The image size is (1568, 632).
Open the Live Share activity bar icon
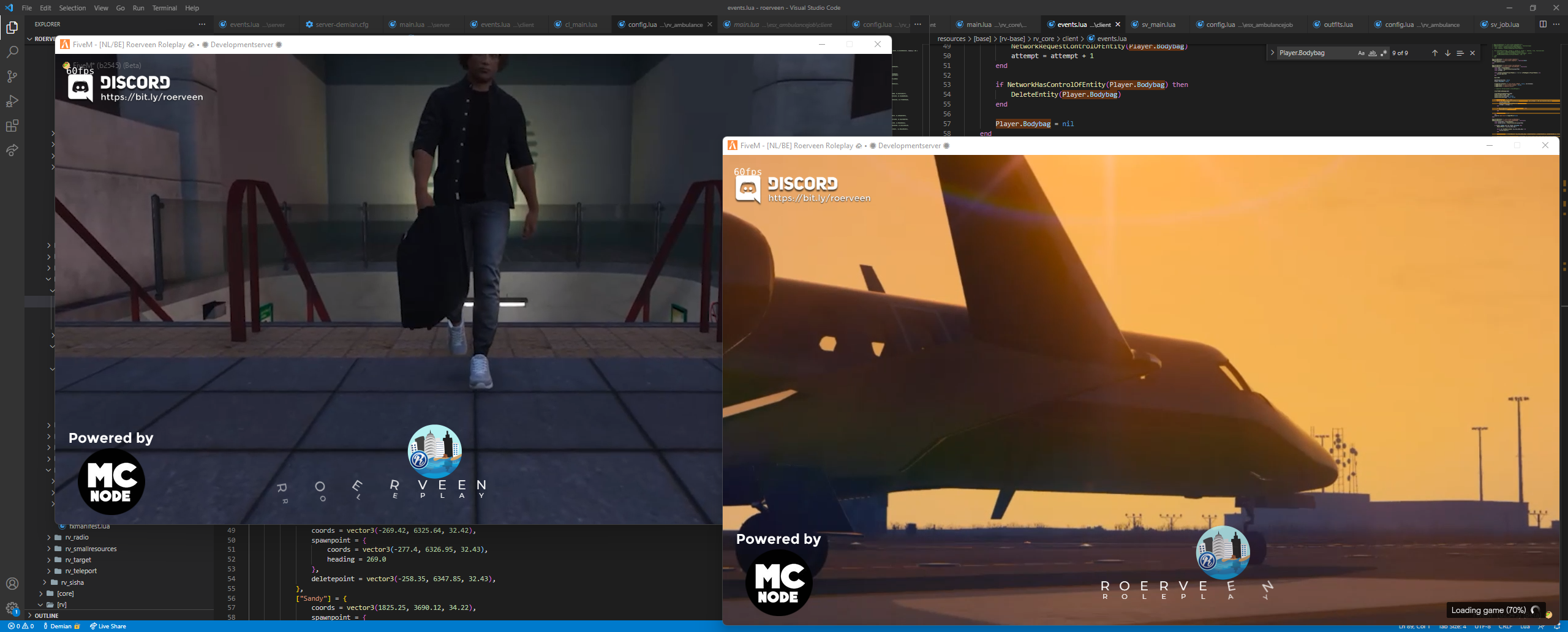[12, 150]
